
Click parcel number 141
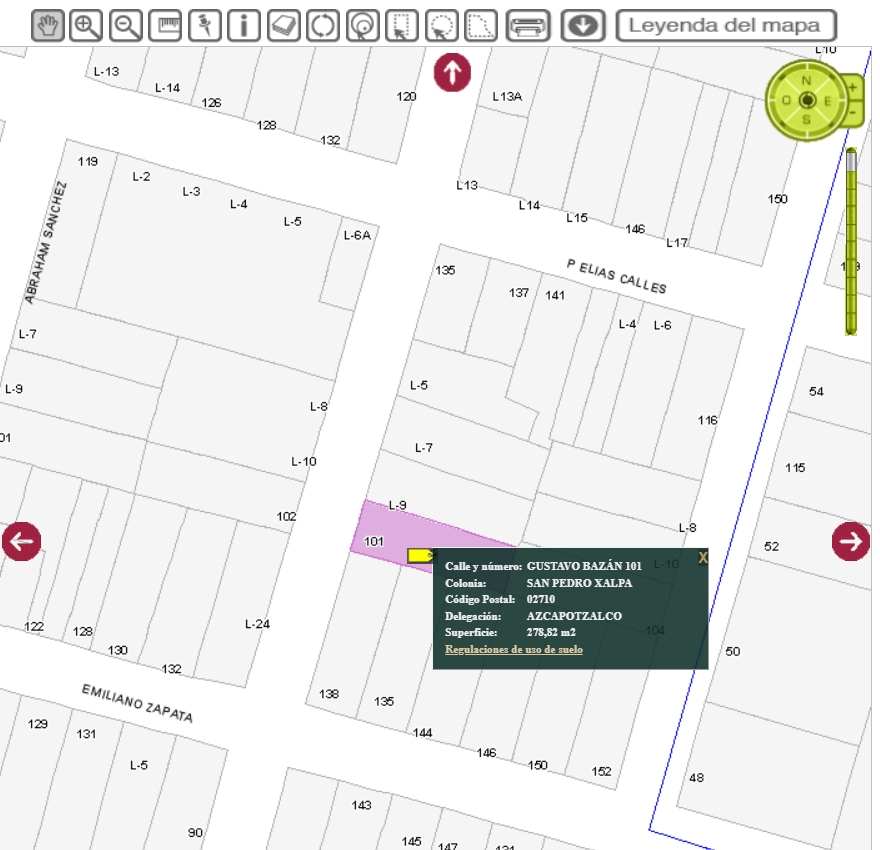click(x=555, y=295)
